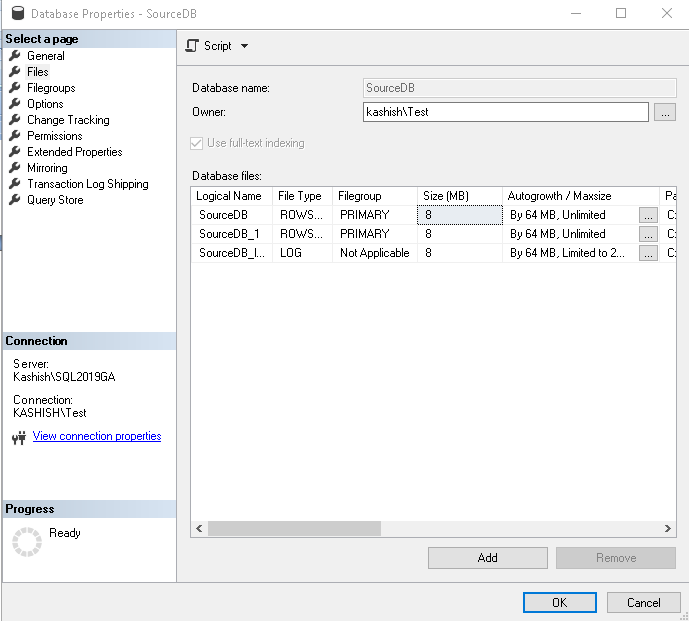Screen dimensions: 689x621
Task: Edit autogrowth for SourceDB_1 row via ellipsis
Action: click(x=648, y=234)
